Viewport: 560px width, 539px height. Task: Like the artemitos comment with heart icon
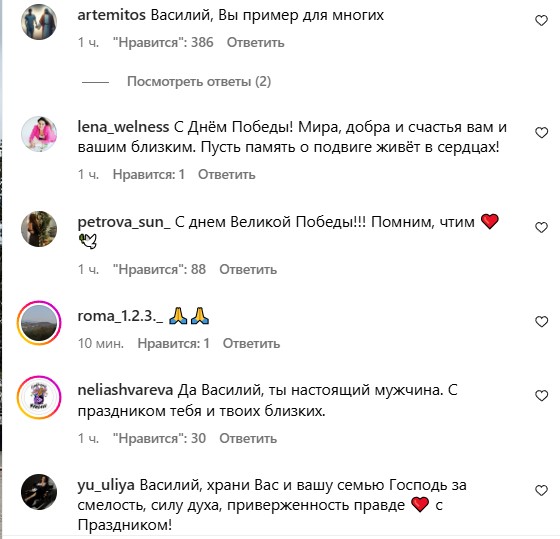541,21
